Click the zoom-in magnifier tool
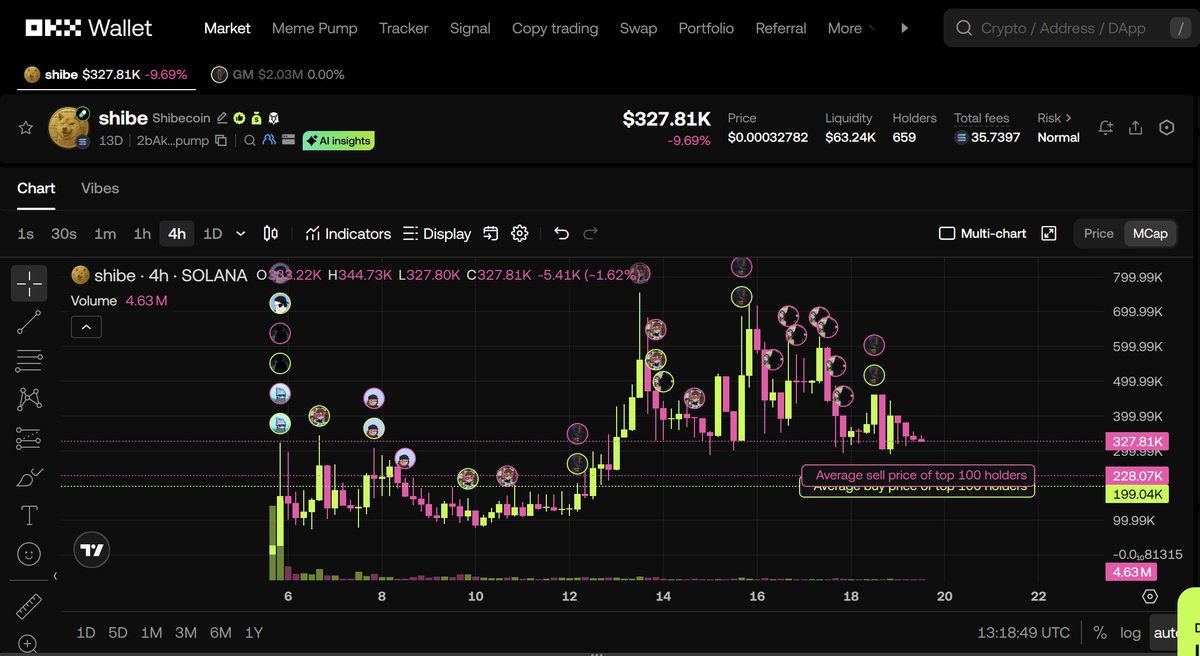The image size is (1200, 656). (x=30, y=645)
